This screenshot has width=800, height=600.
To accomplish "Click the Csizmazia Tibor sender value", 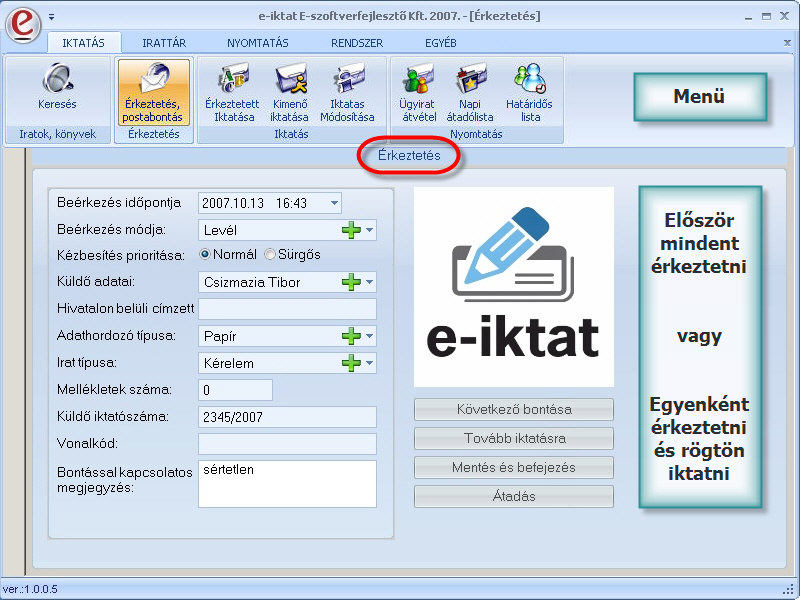I will tap(252, 283).
